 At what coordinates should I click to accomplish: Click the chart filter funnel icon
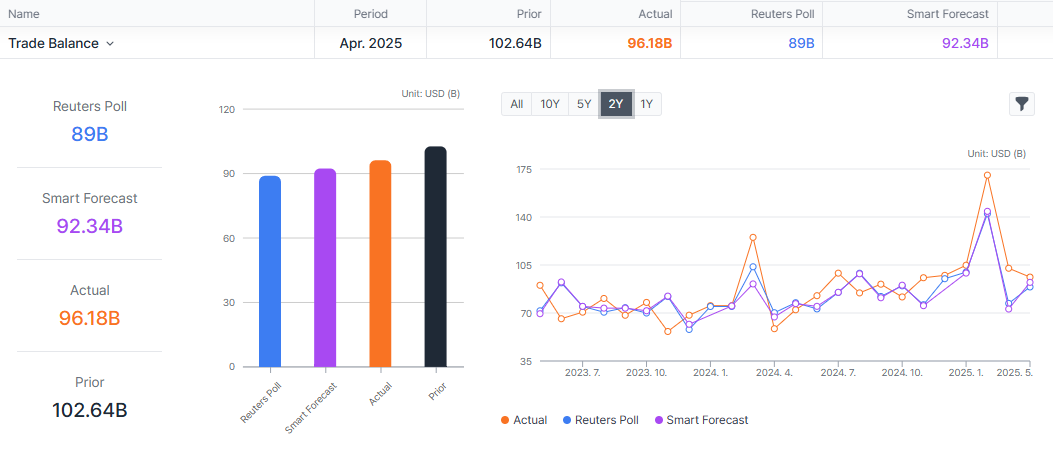1021,103
